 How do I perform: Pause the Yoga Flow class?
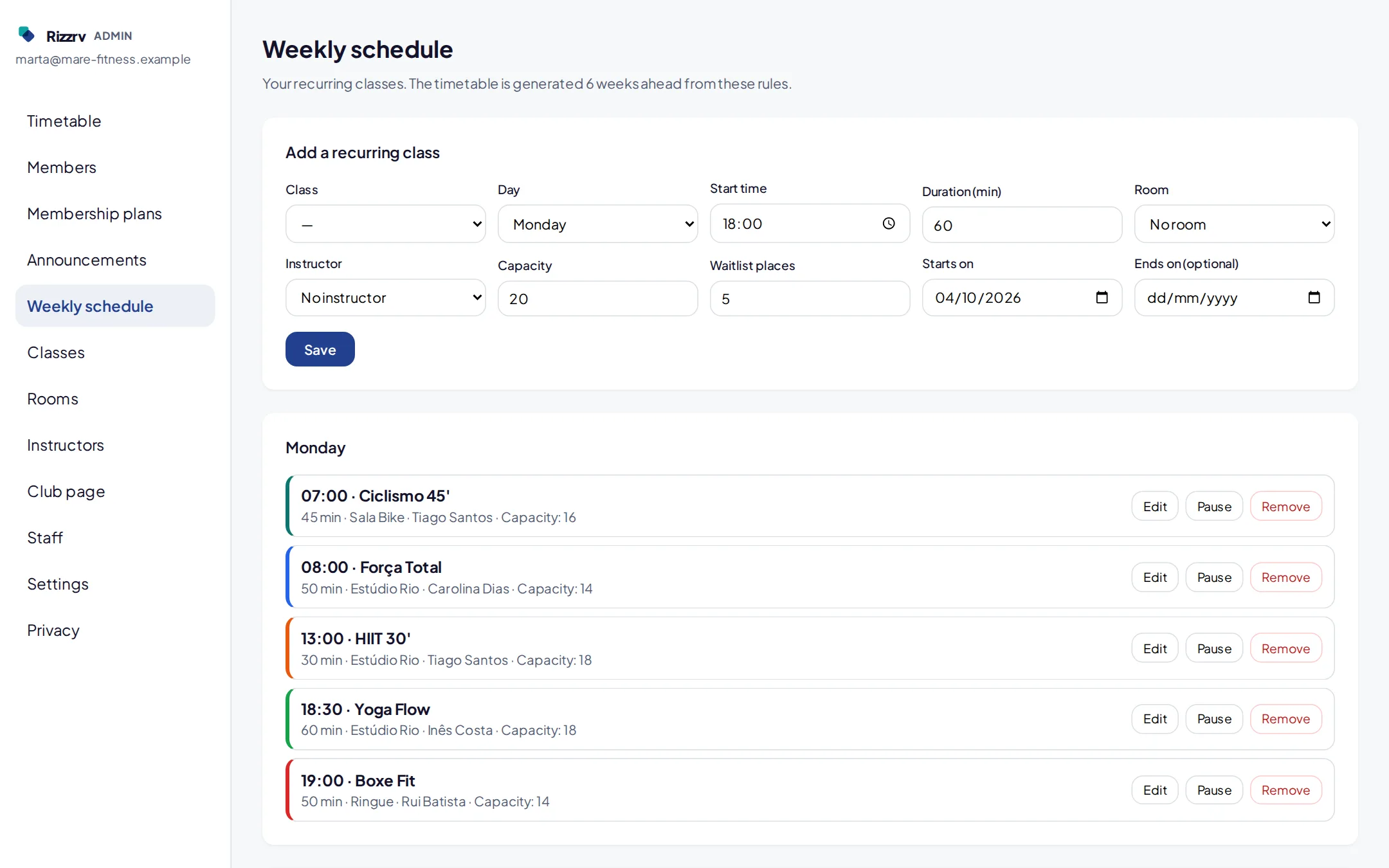pos(1213,719)
